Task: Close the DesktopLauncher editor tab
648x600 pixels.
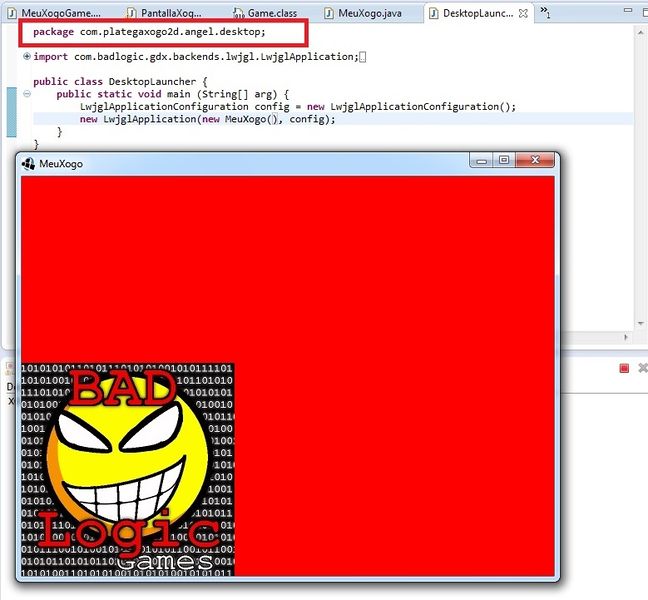Action: 523,13
